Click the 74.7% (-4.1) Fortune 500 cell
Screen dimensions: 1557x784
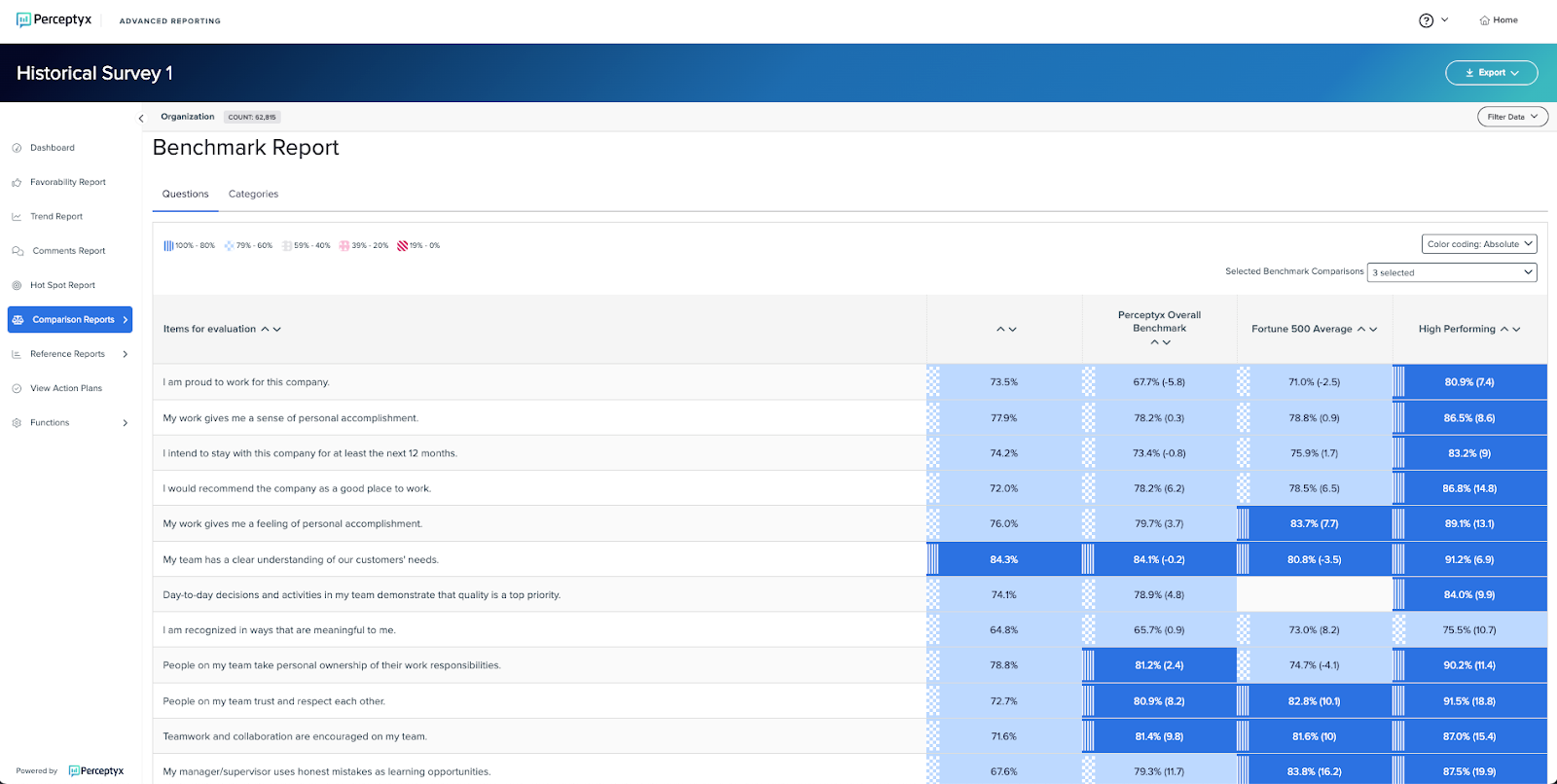point(1315,665)
